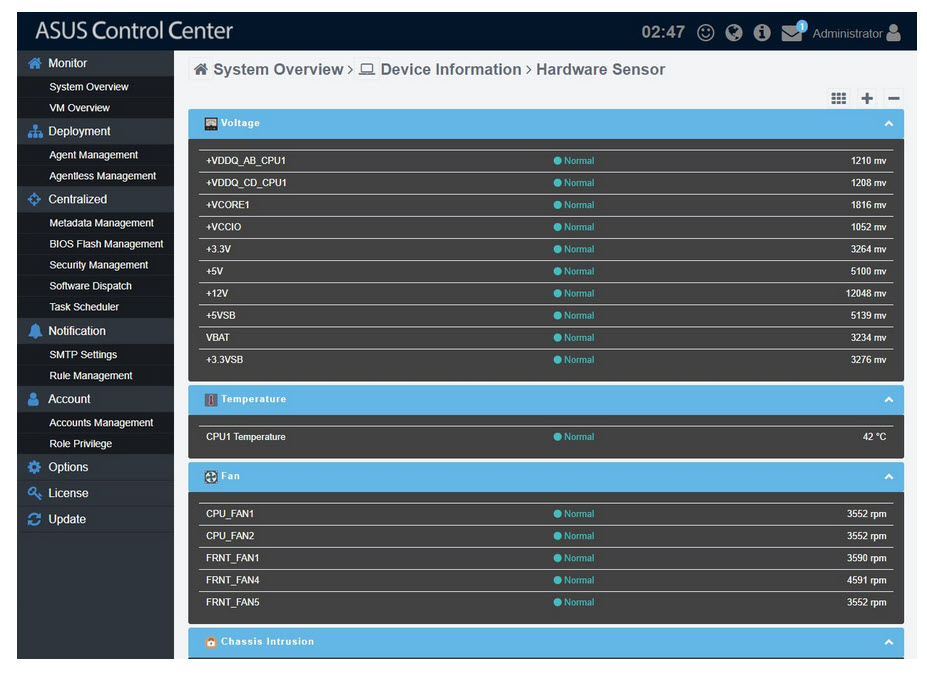
Task: Open Agent Management page
Action: pos(93,155)
